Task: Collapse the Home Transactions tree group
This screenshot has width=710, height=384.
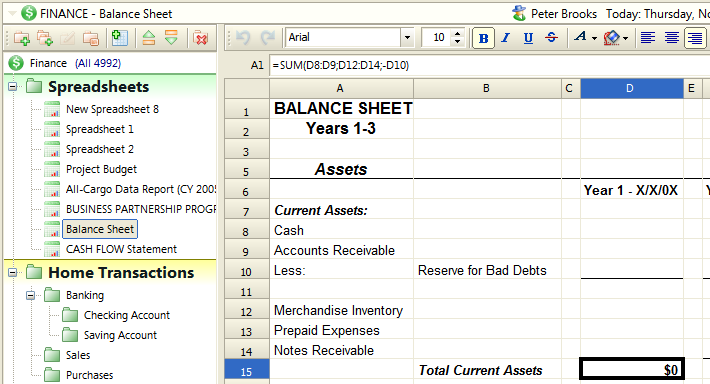Action: [x=13, y=272]
